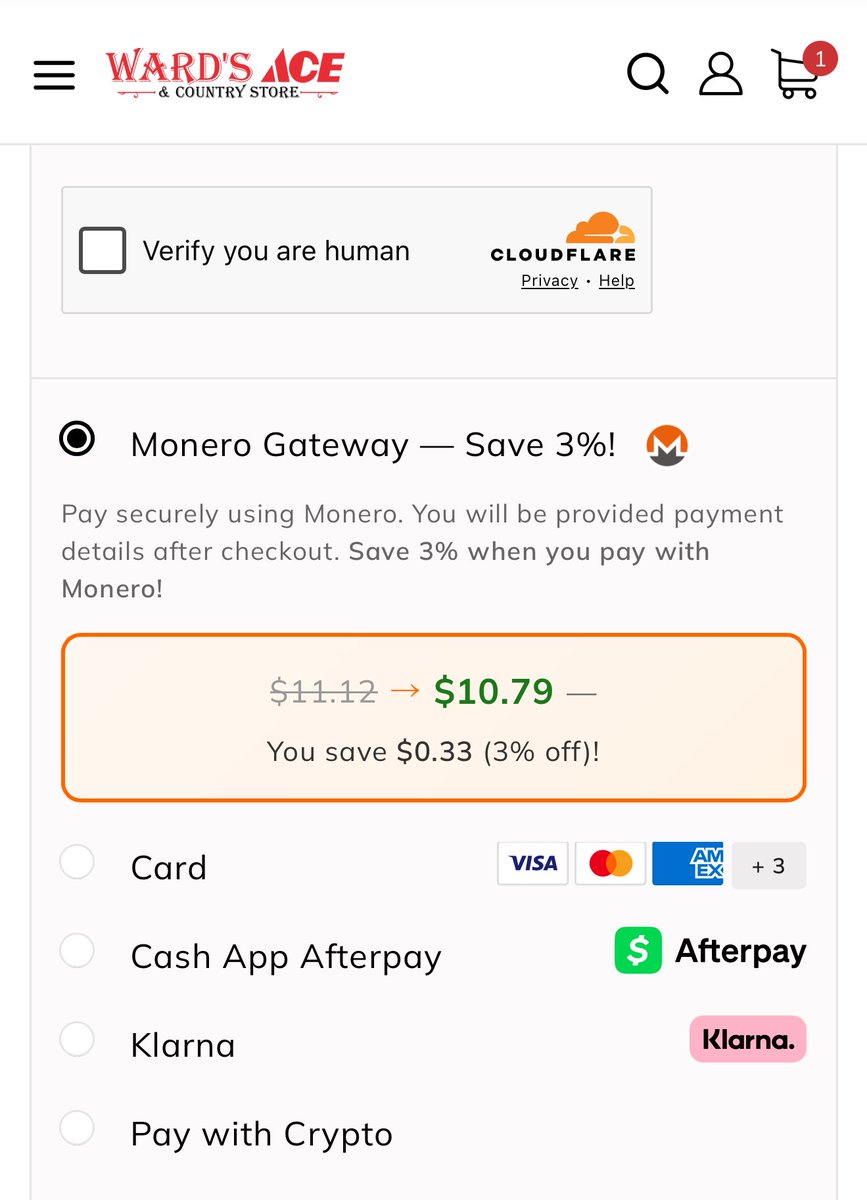This screenshot has height=1200, width=867.
Task: Open the hamburger navigation menu
Action: coord(54,75)
